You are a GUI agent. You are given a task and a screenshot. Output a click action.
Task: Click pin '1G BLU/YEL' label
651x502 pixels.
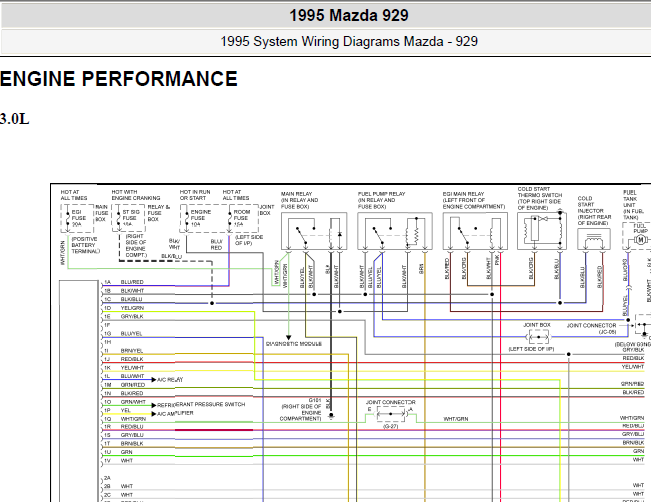coord(123,333)
